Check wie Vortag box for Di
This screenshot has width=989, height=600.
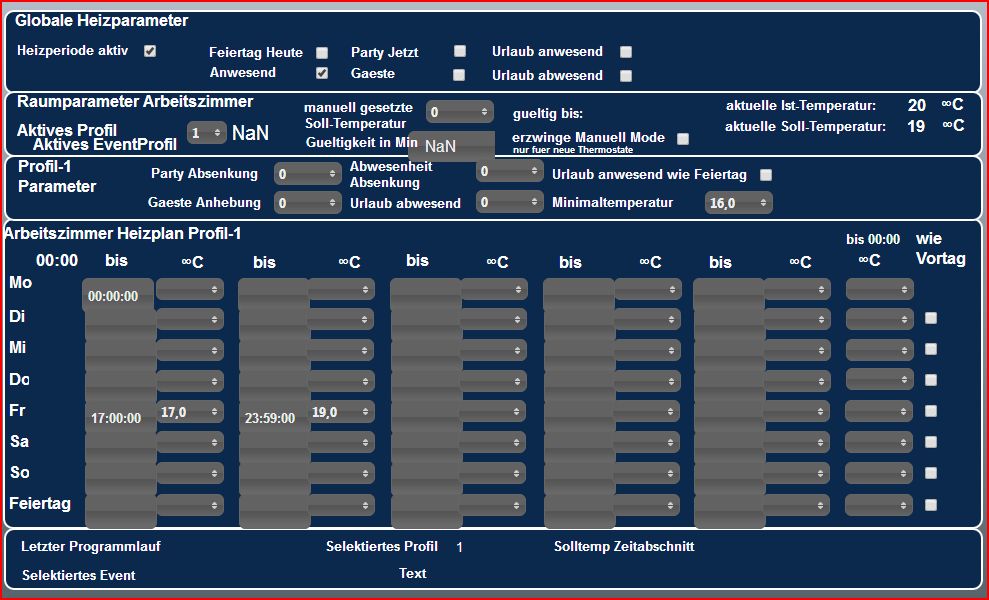pos(931,318)
